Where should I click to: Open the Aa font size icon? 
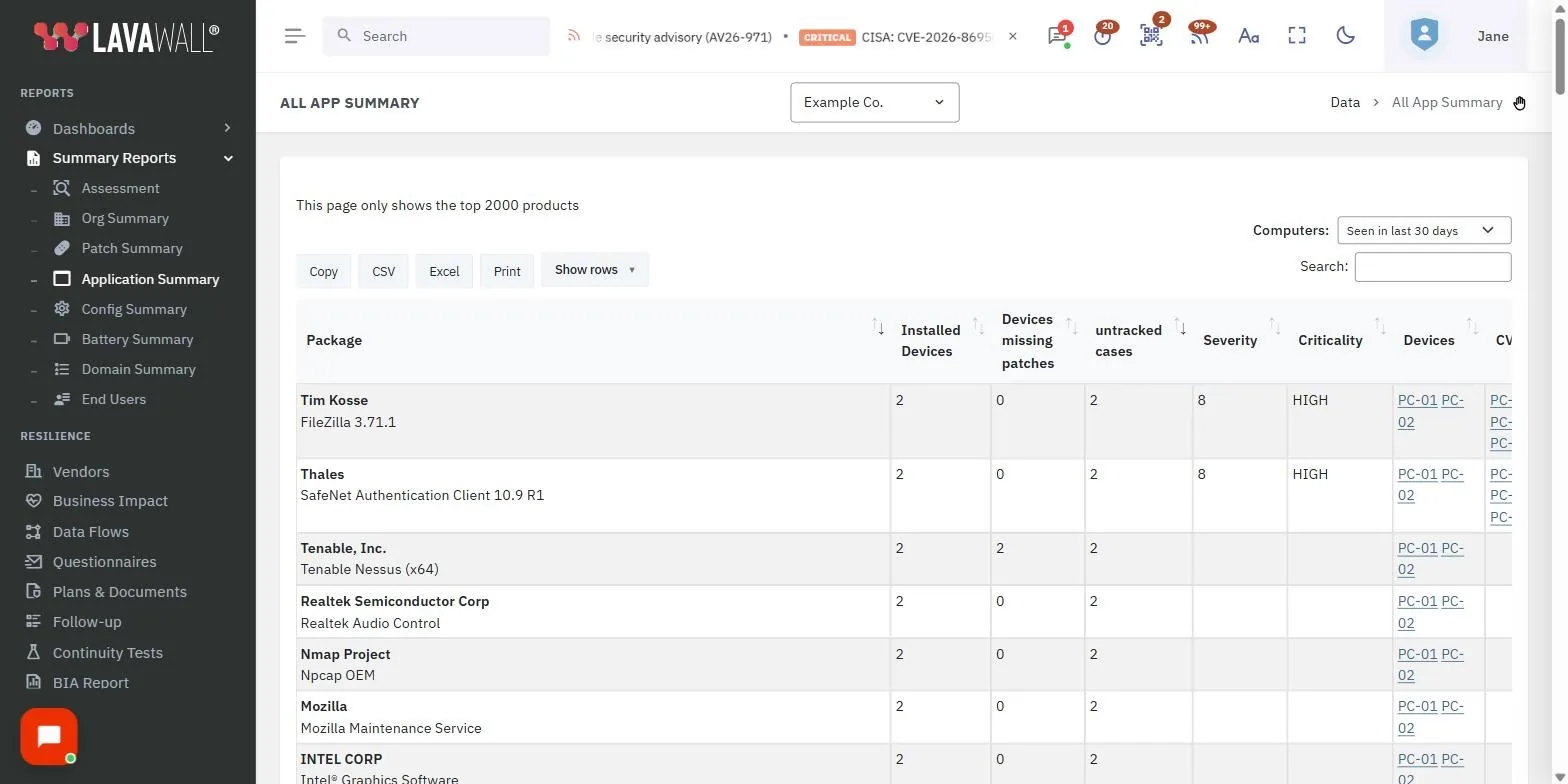(1248, 36)
